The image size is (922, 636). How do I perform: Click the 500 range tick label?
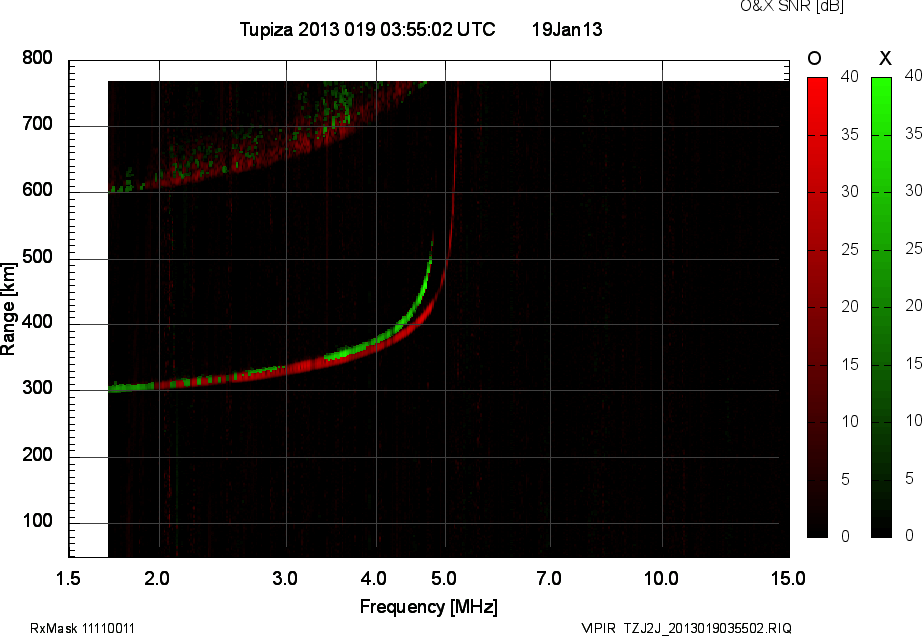coord(37,256)
